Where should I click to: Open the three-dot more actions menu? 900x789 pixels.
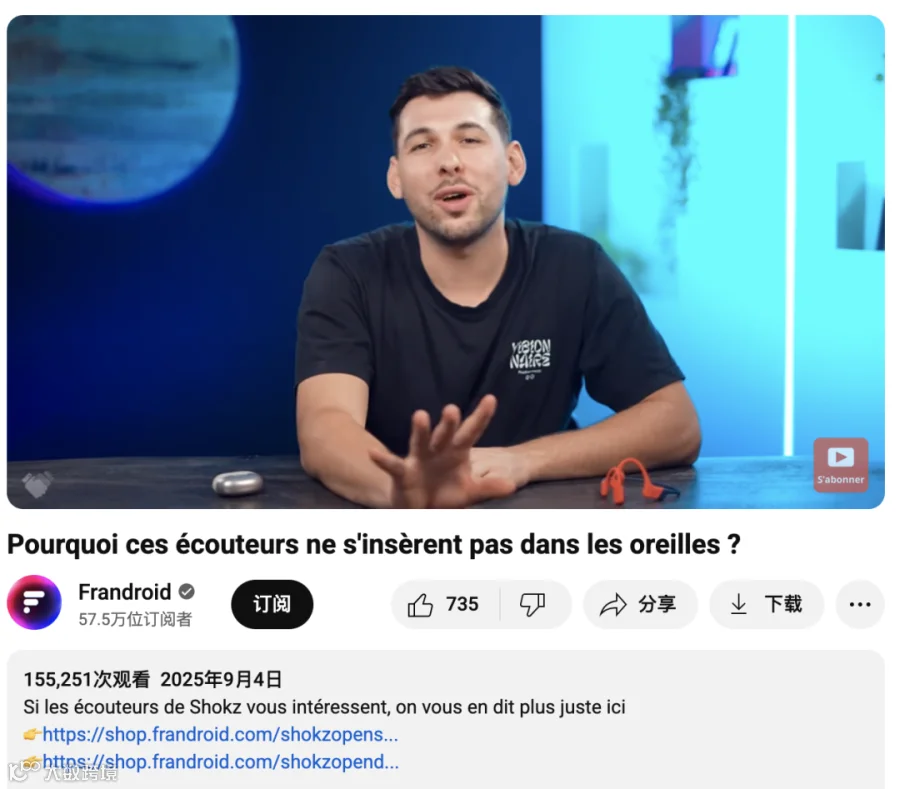860,604
